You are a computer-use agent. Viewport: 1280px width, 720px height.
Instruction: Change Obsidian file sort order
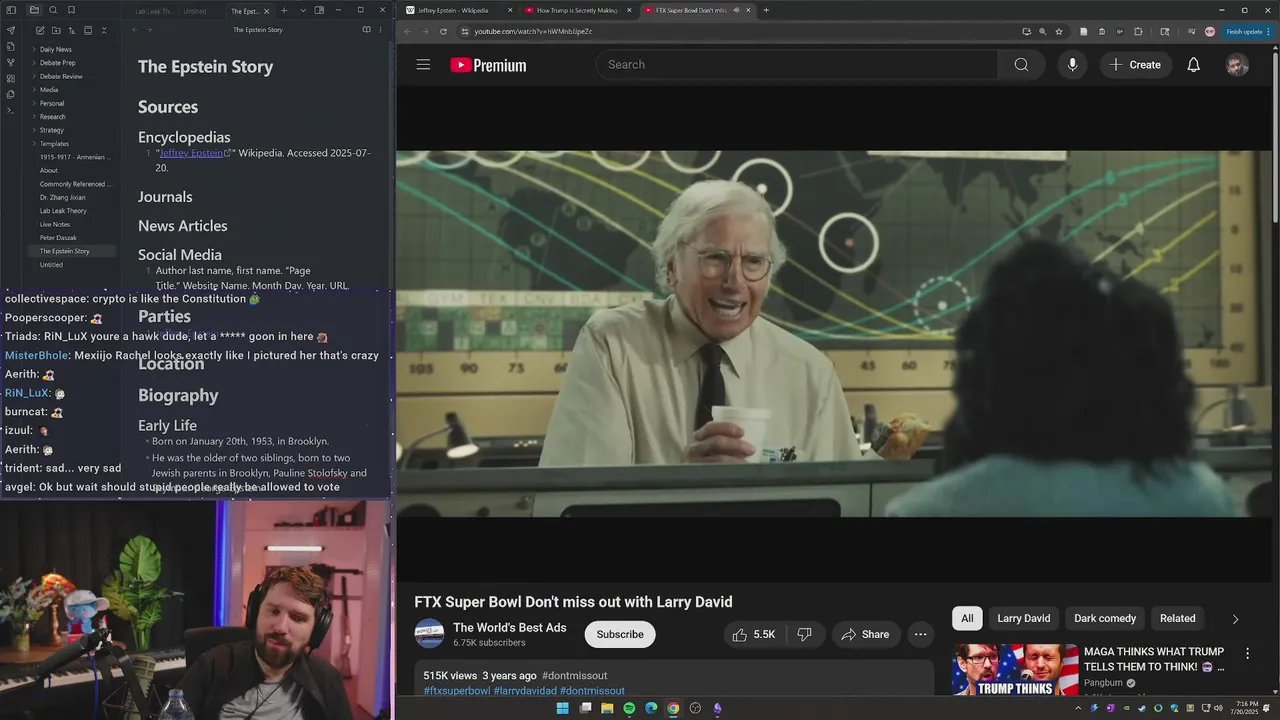pos(72,30)
